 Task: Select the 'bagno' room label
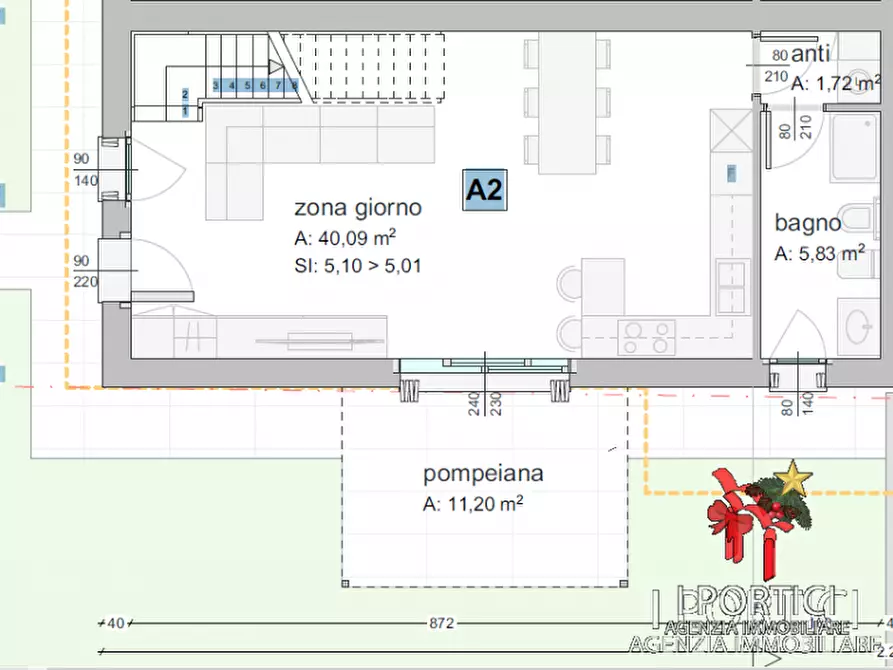pos(806,223)
